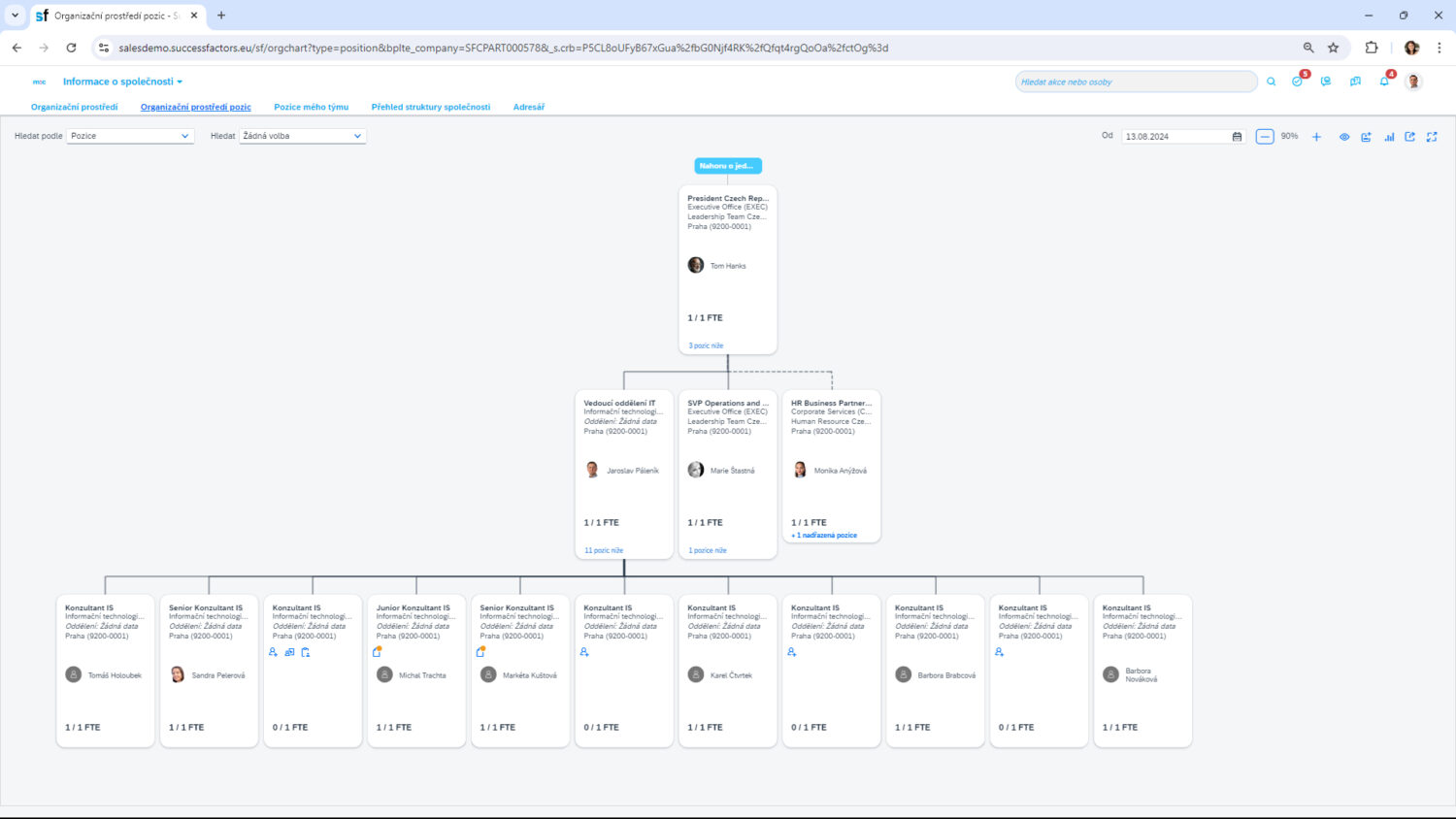
Task: Expand '1 pozice níže' under SVP Operations
Action: (708, 550)
